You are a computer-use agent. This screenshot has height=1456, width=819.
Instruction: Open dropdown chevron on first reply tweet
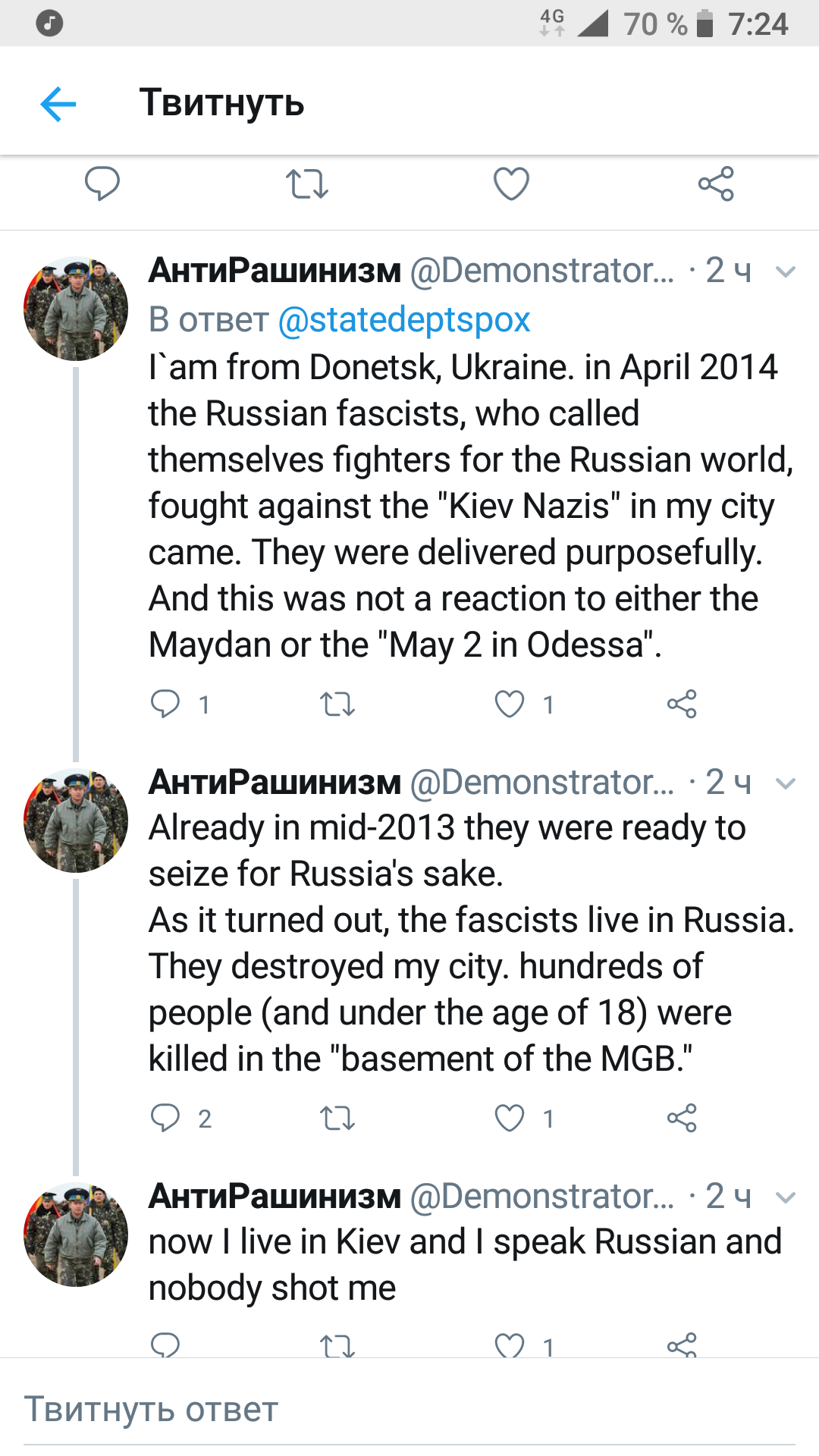tap(786, 271)
